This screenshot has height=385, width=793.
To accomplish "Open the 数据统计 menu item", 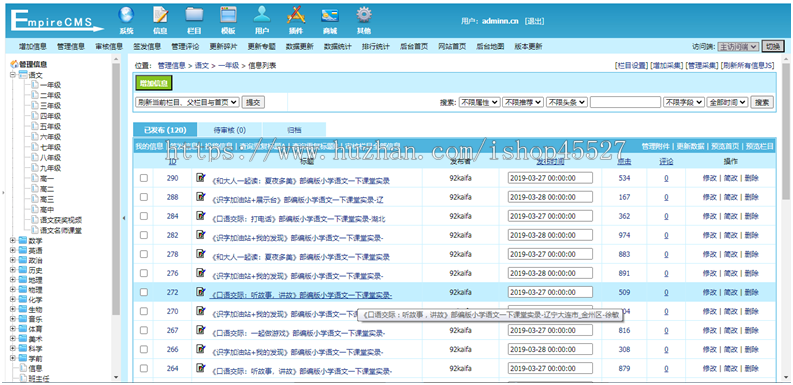I will (x=337, y=47).
